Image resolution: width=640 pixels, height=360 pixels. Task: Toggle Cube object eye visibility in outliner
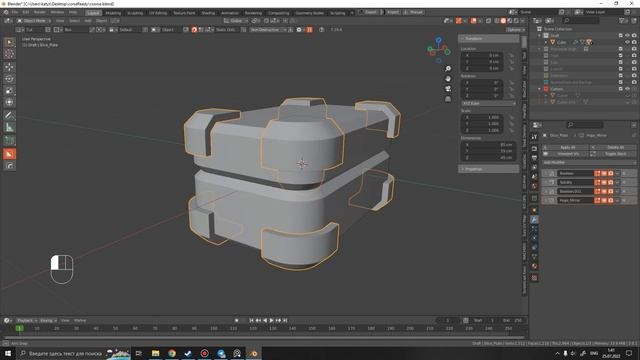(627, 42)
